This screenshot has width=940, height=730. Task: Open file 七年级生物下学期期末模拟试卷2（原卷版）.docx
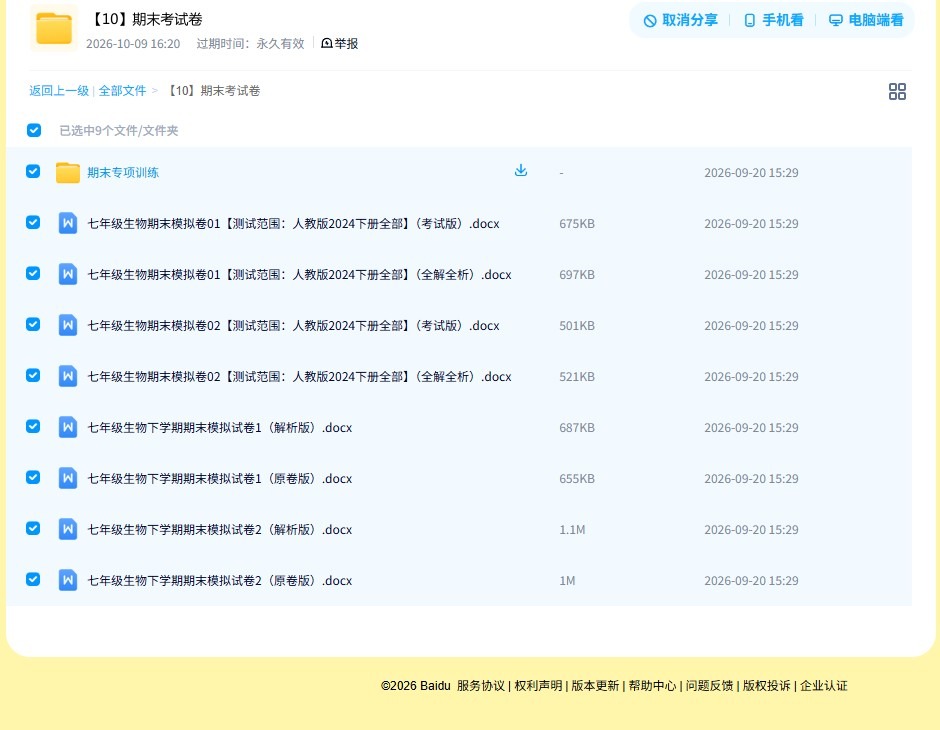[219, 580]
